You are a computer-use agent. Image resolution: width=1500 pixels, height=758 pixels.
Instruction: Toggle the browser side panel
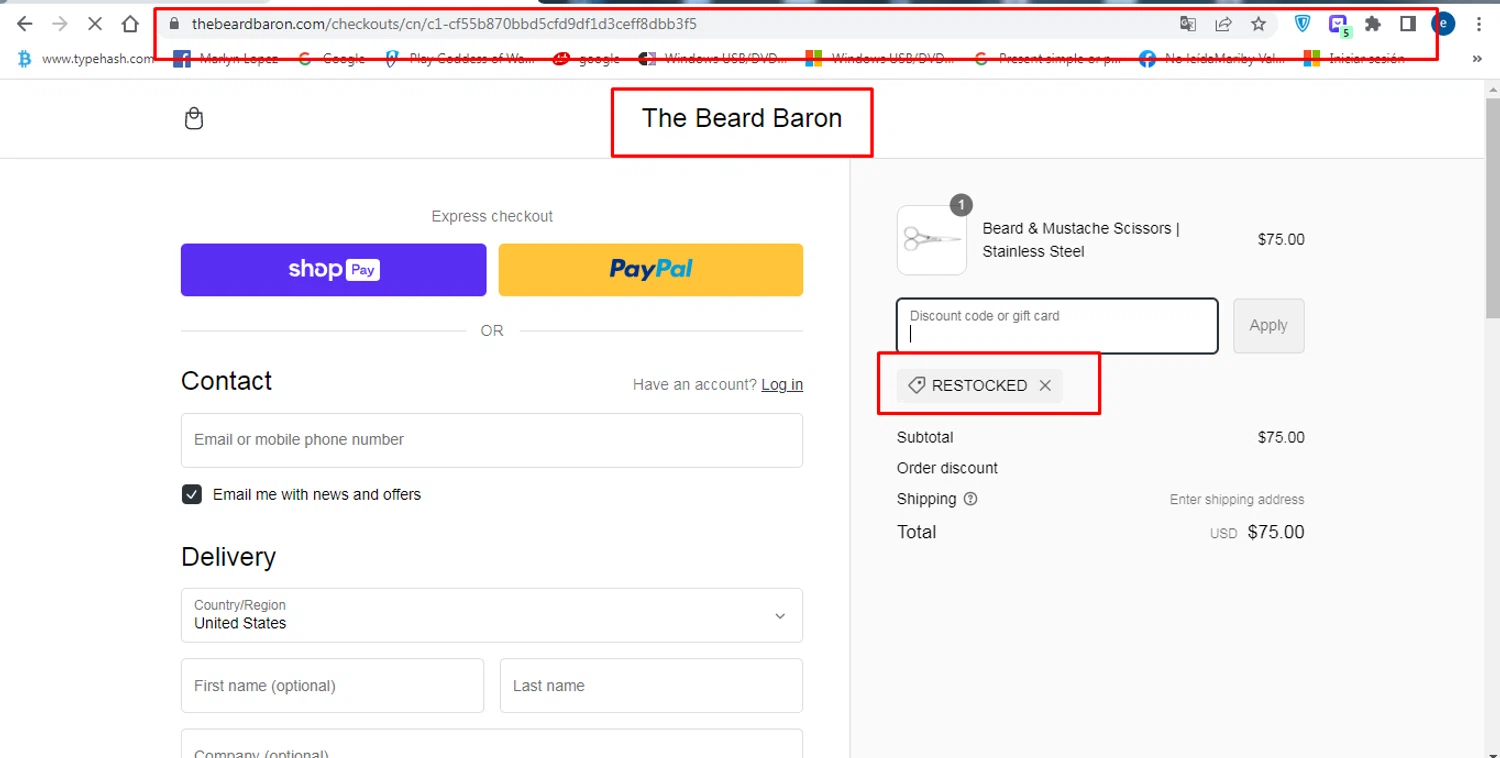[x=1408, y=24]
